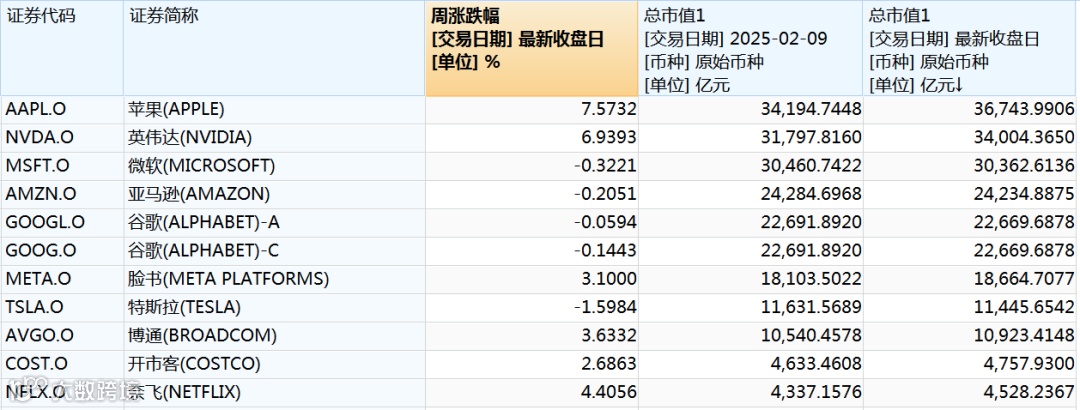Select the AMZN.O code cell
Image resolution: width=1080 pixels, height=410 pixels.
62,194
